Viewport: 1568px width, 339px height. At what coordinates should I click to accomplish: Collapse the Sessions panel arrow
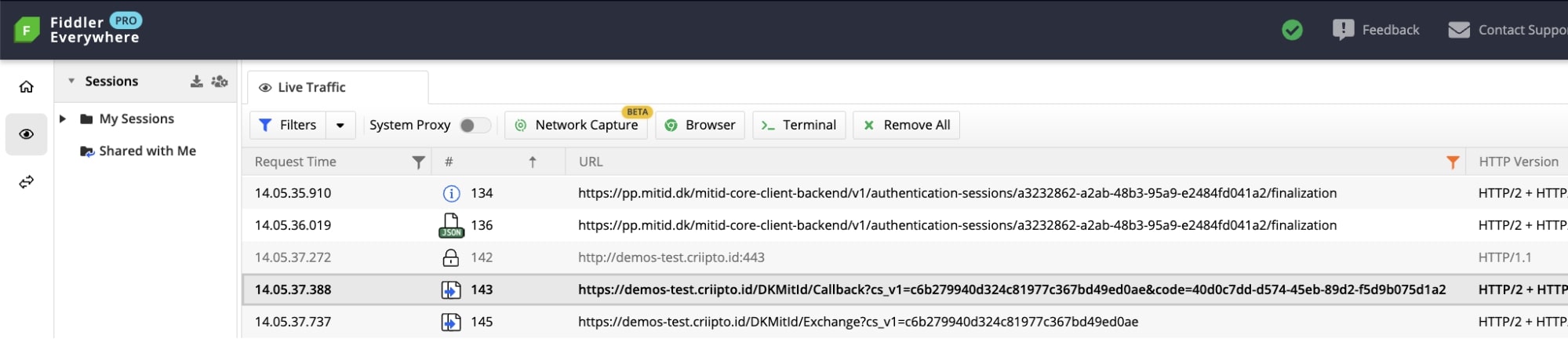[71, 81]
